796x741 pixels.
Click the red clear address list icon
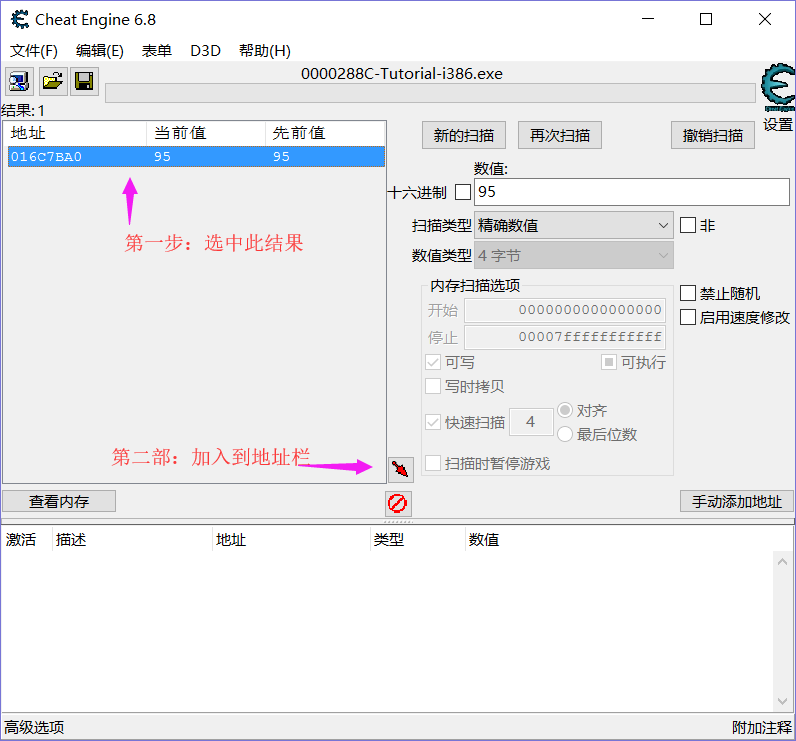(x=397, y=503)
